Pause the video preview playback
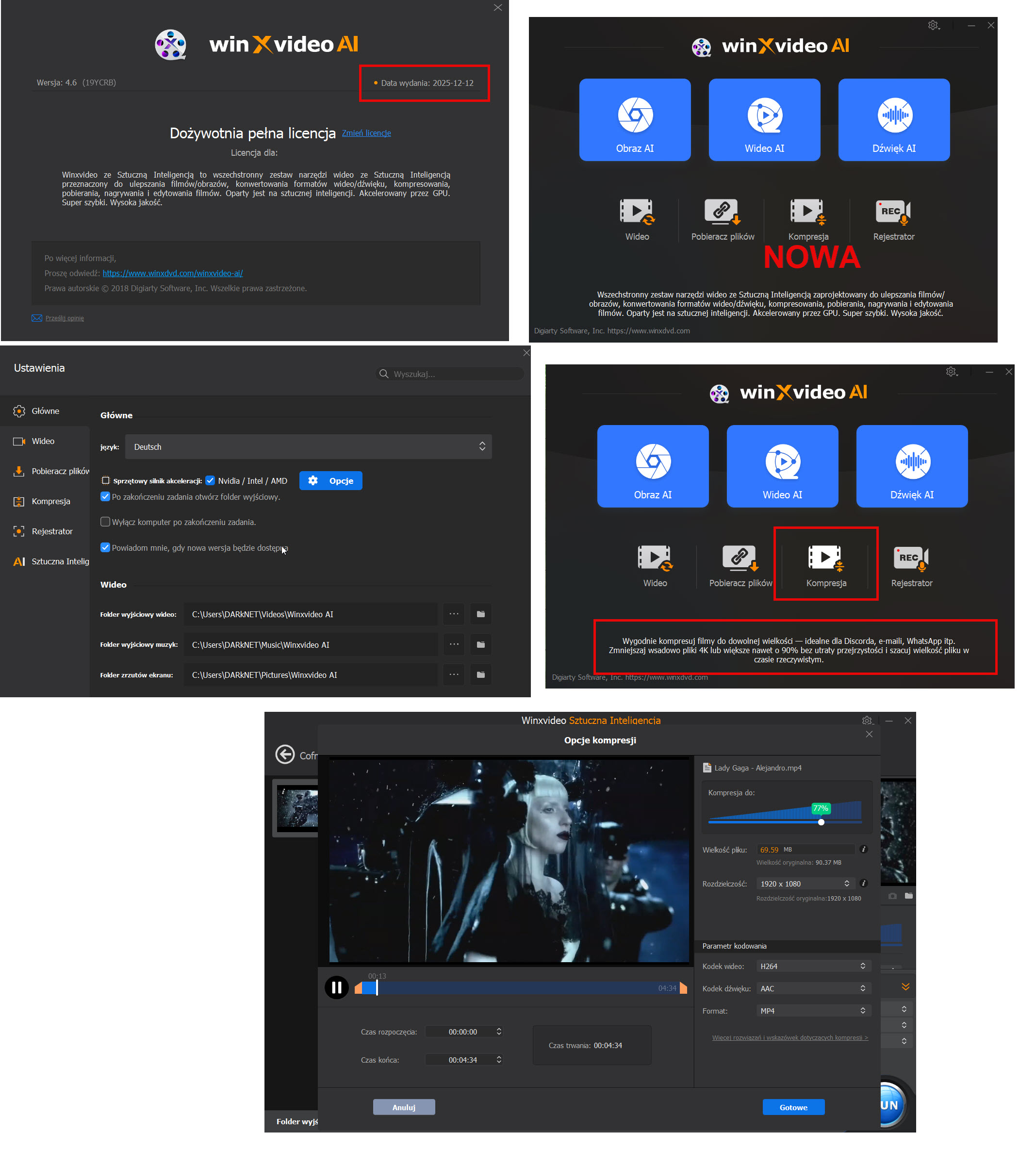The image size is (1036, 1149). (336, 987)
